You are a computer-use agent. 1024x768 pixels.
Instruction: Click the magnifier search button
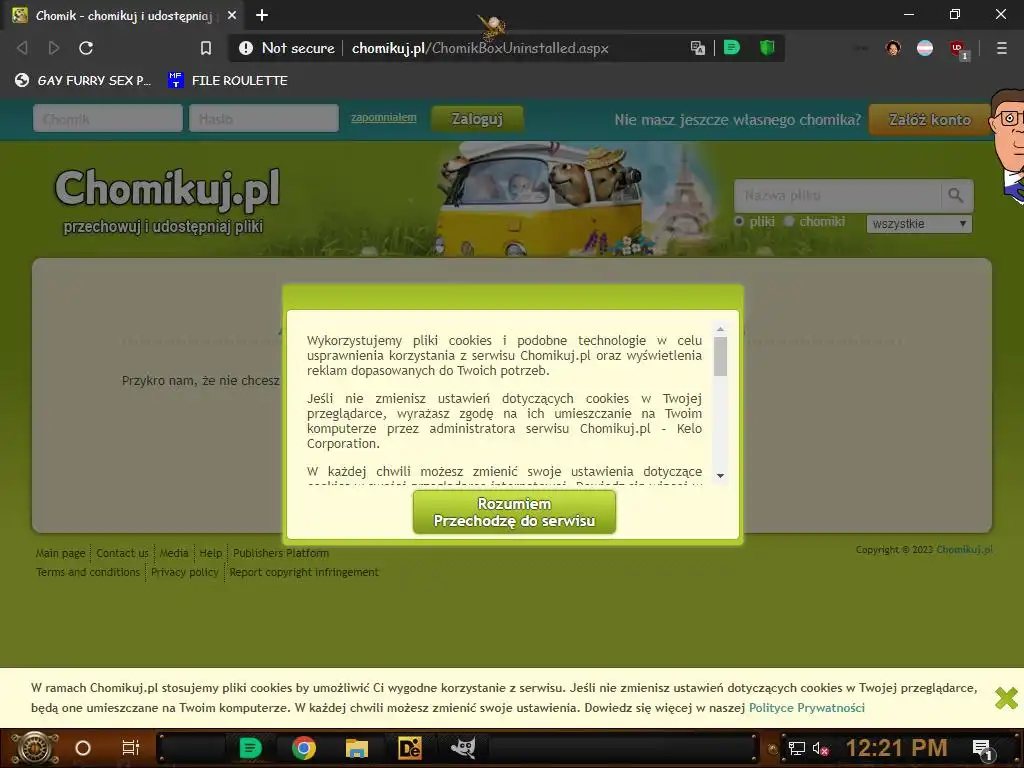pos(956,195)
